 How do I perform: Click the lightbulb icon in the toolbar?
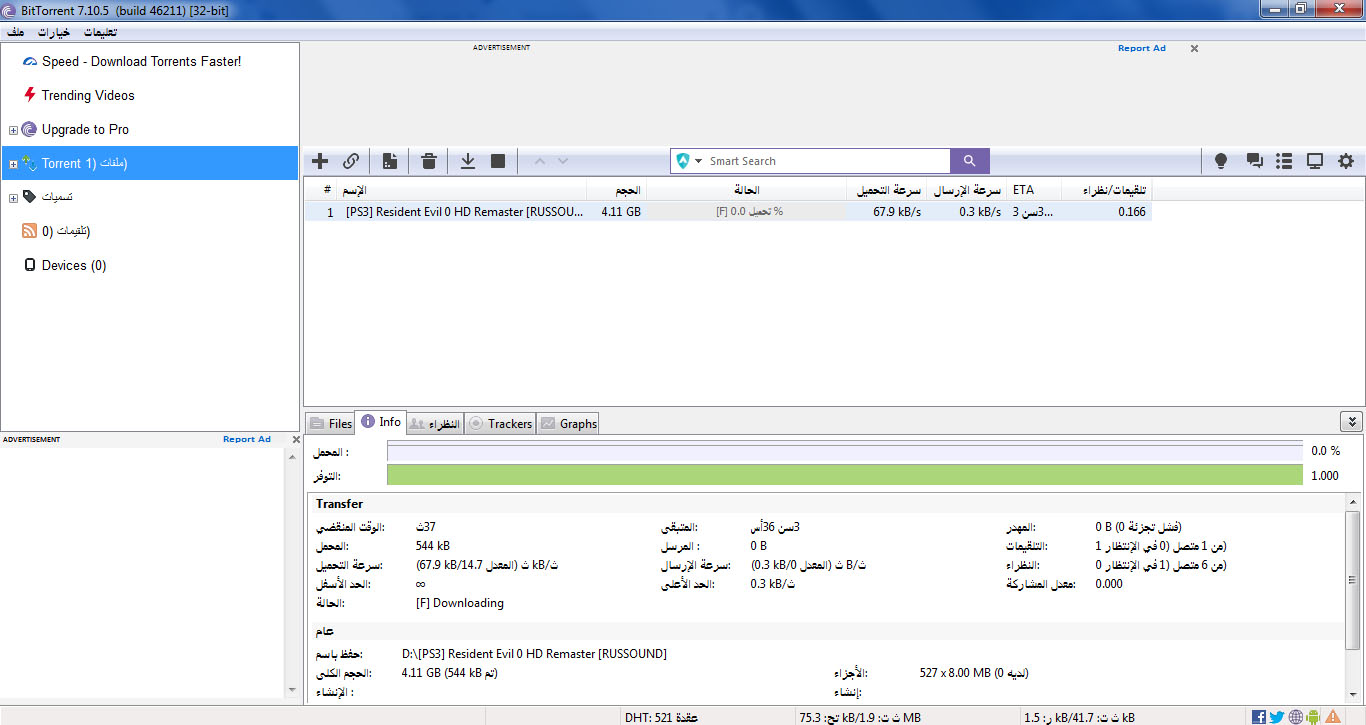click(1221, 161)
